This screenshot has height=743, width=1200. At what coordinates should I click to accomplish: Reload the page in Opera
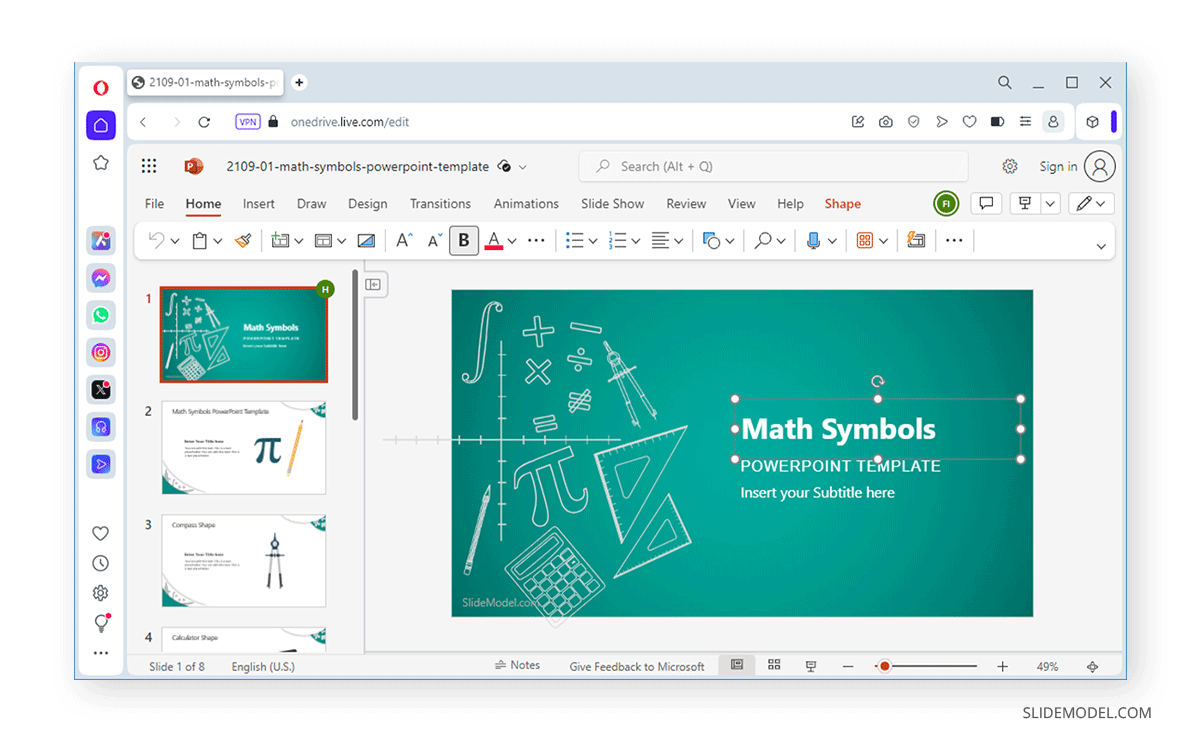(x=204, y=122)
